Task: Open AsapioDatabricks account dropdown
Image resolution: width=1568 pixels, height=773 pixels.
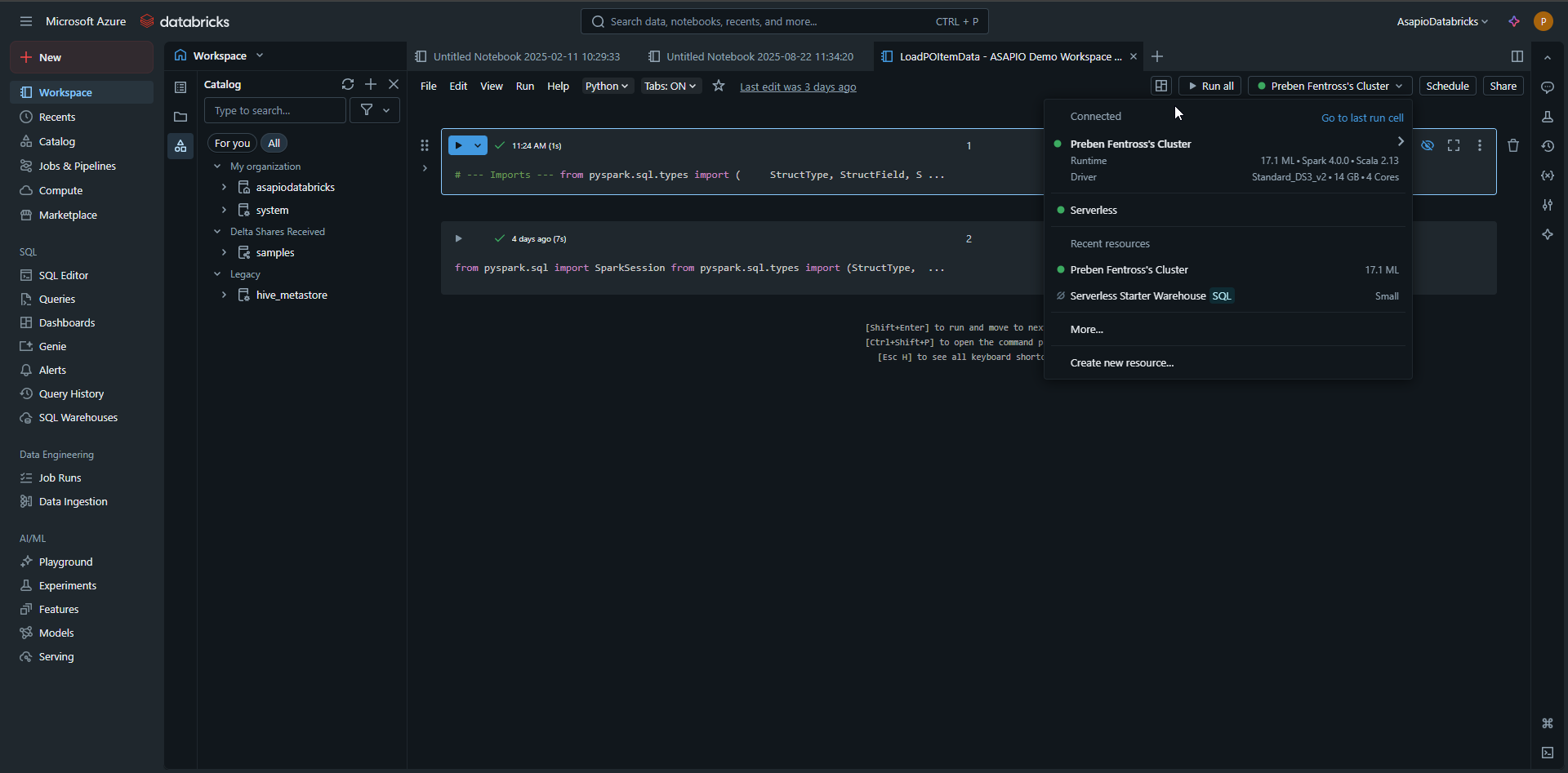Action: (x=1442, y=21)
